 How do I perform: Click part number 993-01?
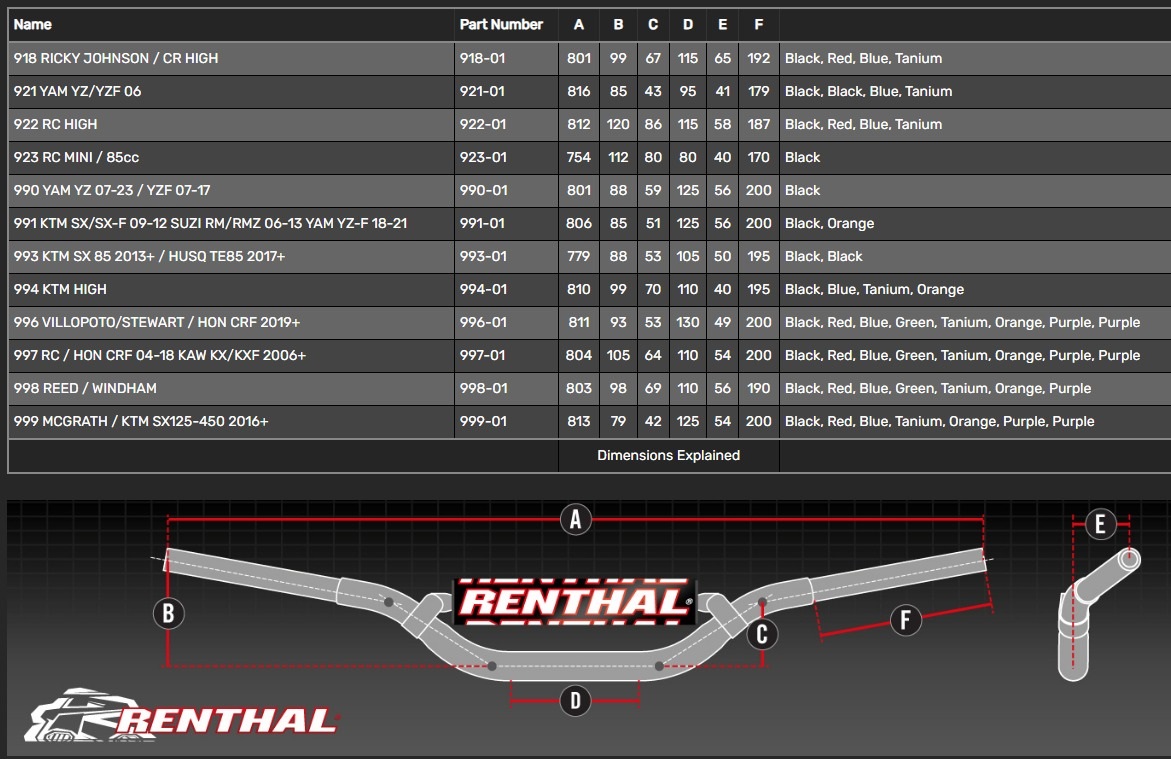(483, 256)
